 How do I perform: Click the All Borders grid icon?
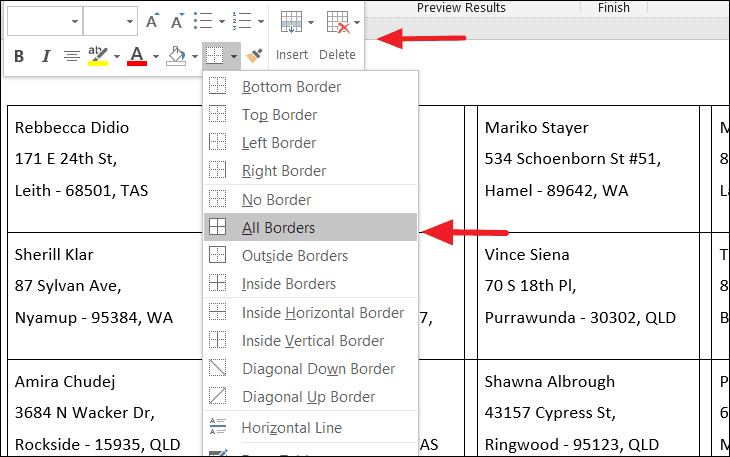(217, 227)
